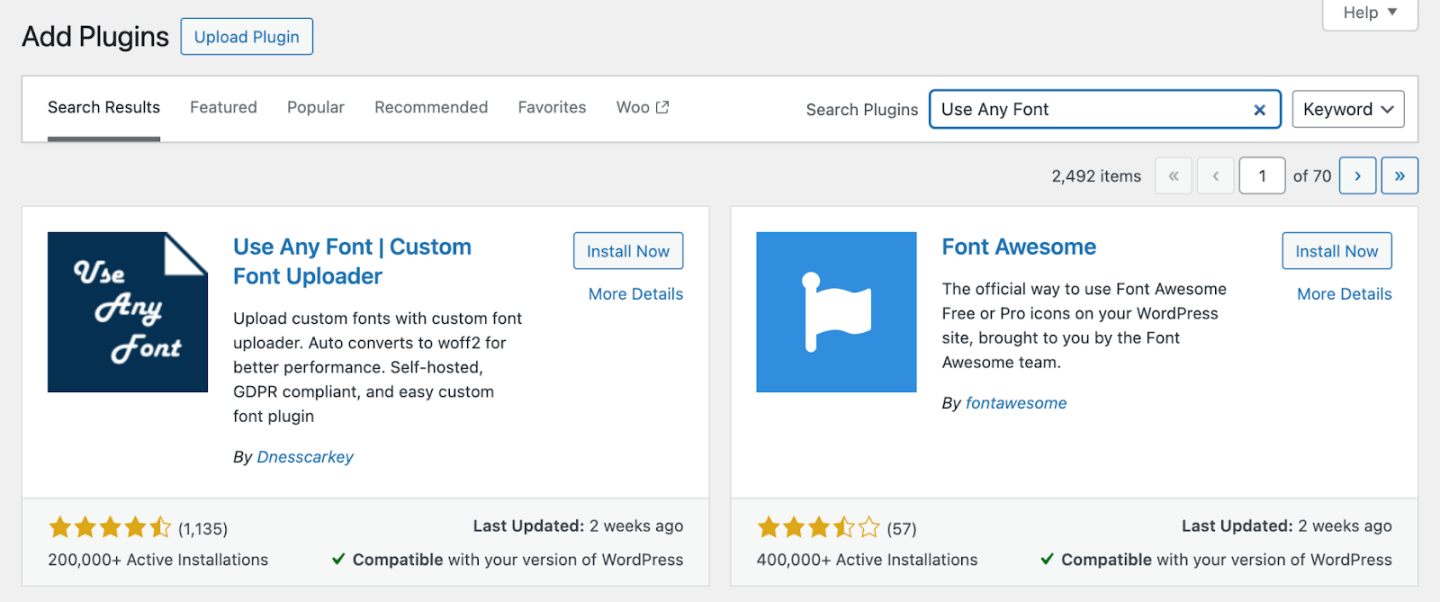
Task: Install the Use Any Font plugin
Action: (628, 251)
